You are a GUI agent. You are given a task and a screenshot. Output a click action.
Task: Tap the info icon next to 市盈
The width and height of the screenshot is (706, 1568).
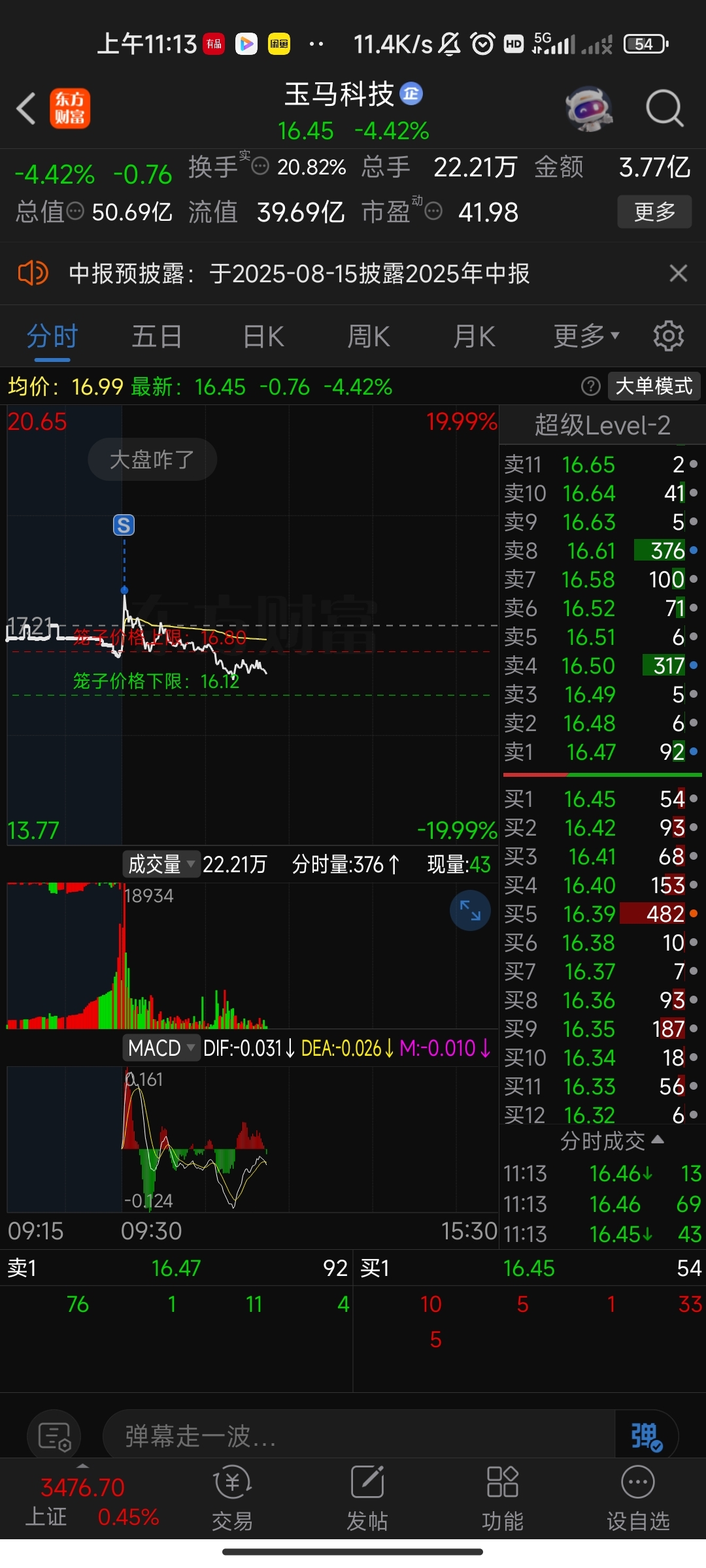(x=433, y=211)
